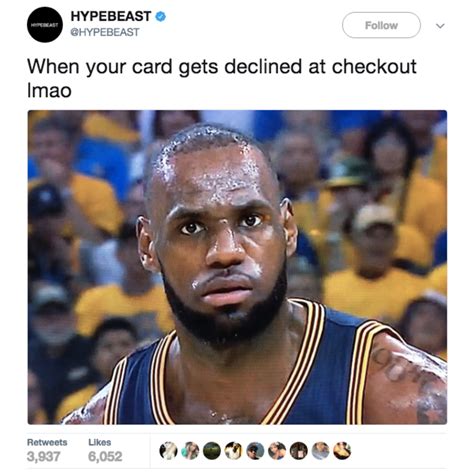Click the seventh dark brown liker avatar

coord(299,451)
